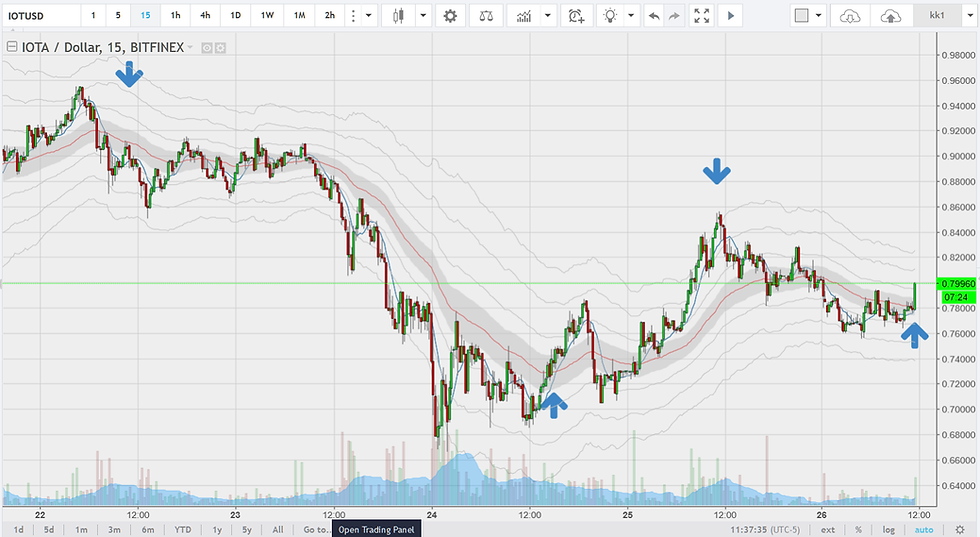980x537 pixels.
Task: Switch to 2h interval
Action: (x=330, y=16)
